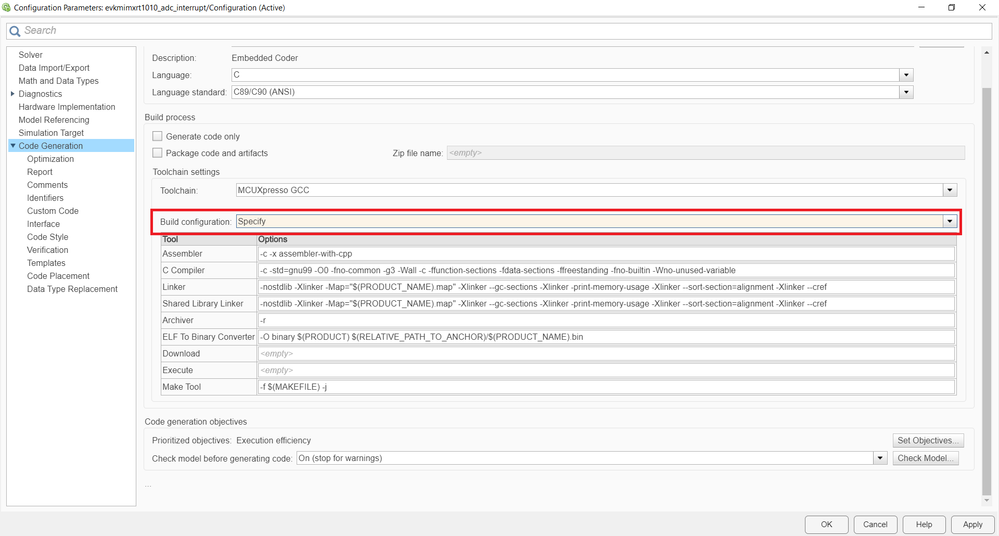Edit the C Compiler options field
This screenshot has height=536, width=999.
[606, 270]
